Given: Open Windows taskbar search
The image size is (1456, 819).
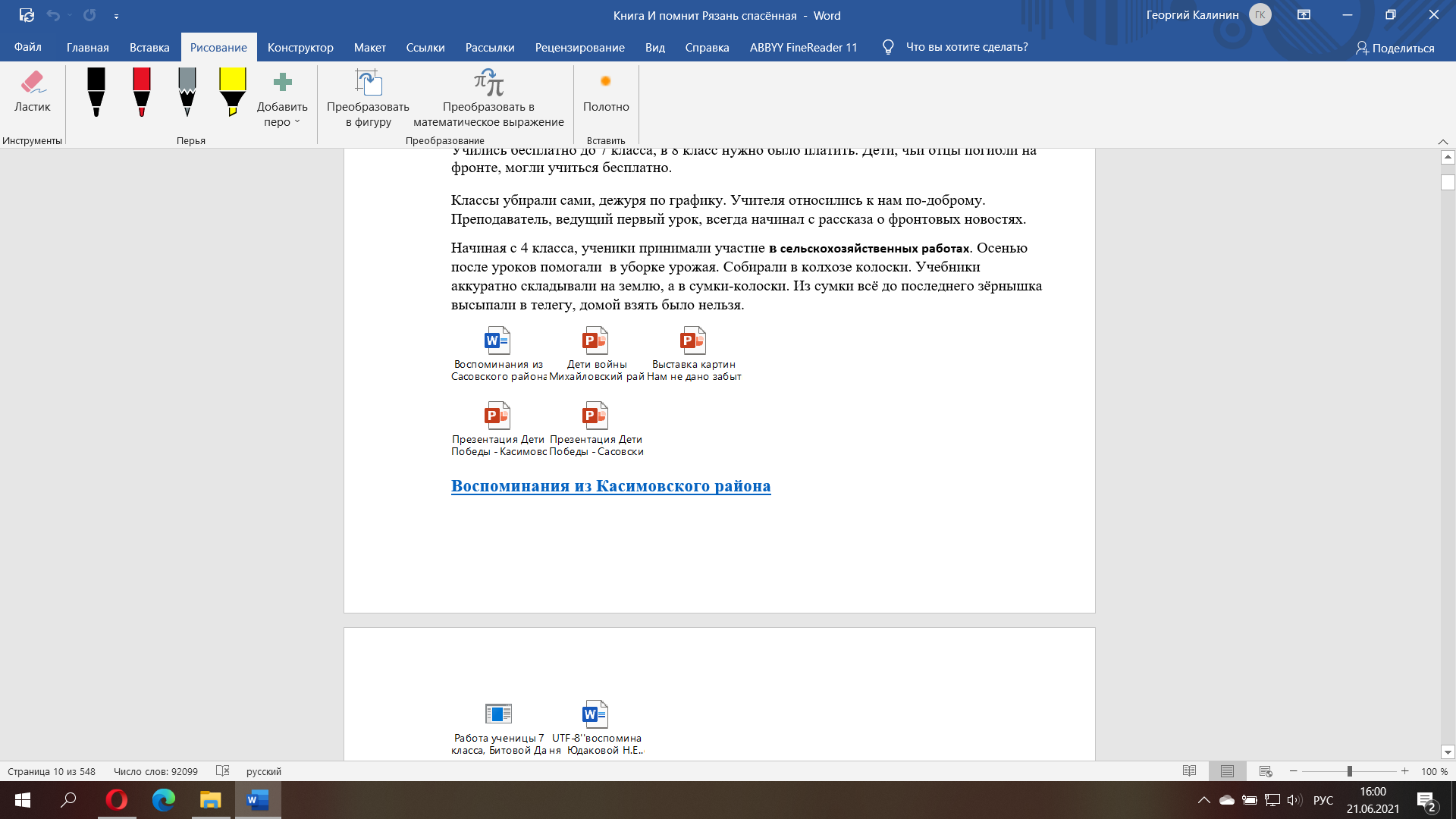Looking at the screenshot, I should click(69, 800).
